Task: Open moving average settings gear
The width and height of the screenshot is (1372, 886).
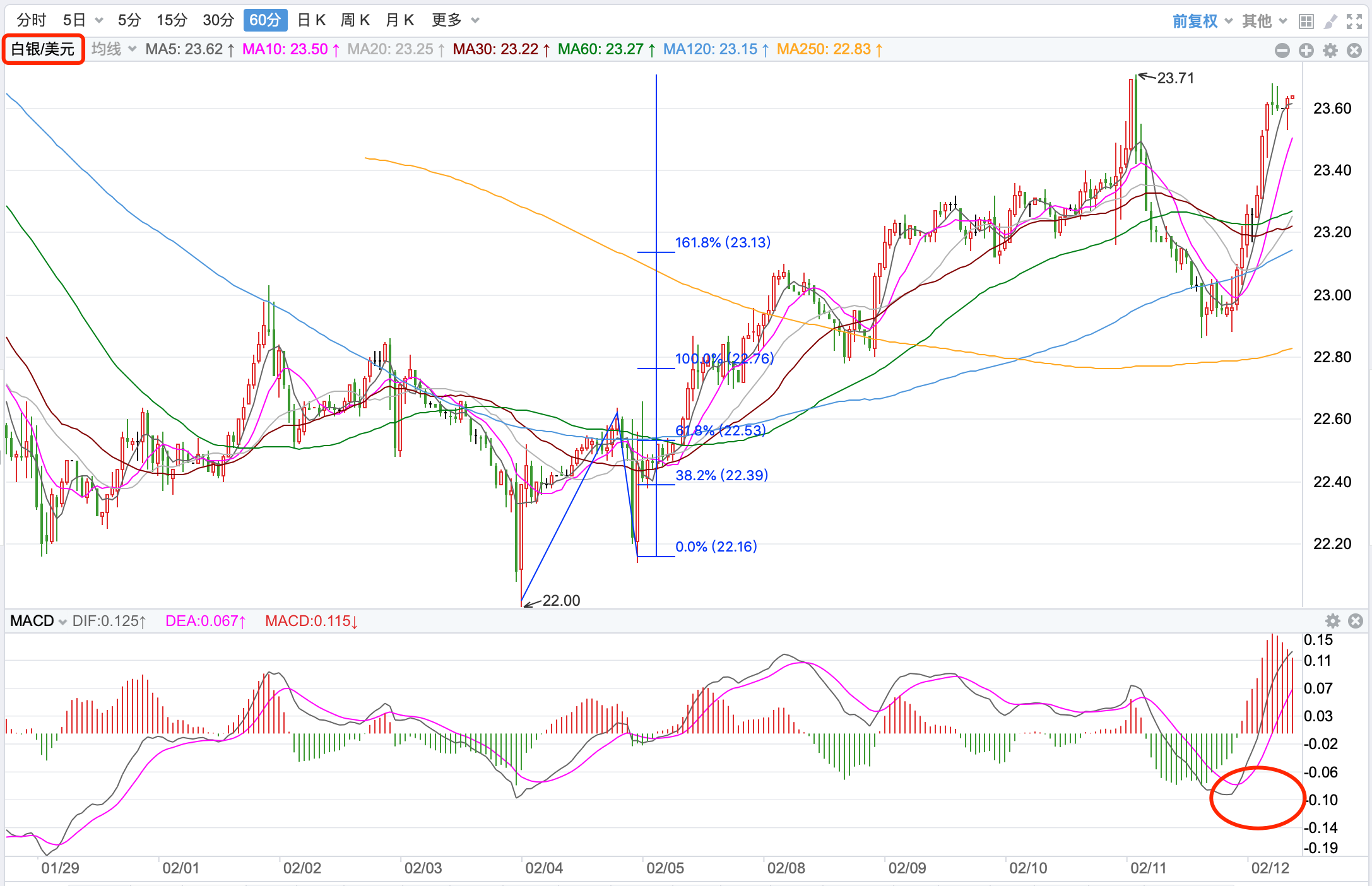Action: [x=1330, y=50]
